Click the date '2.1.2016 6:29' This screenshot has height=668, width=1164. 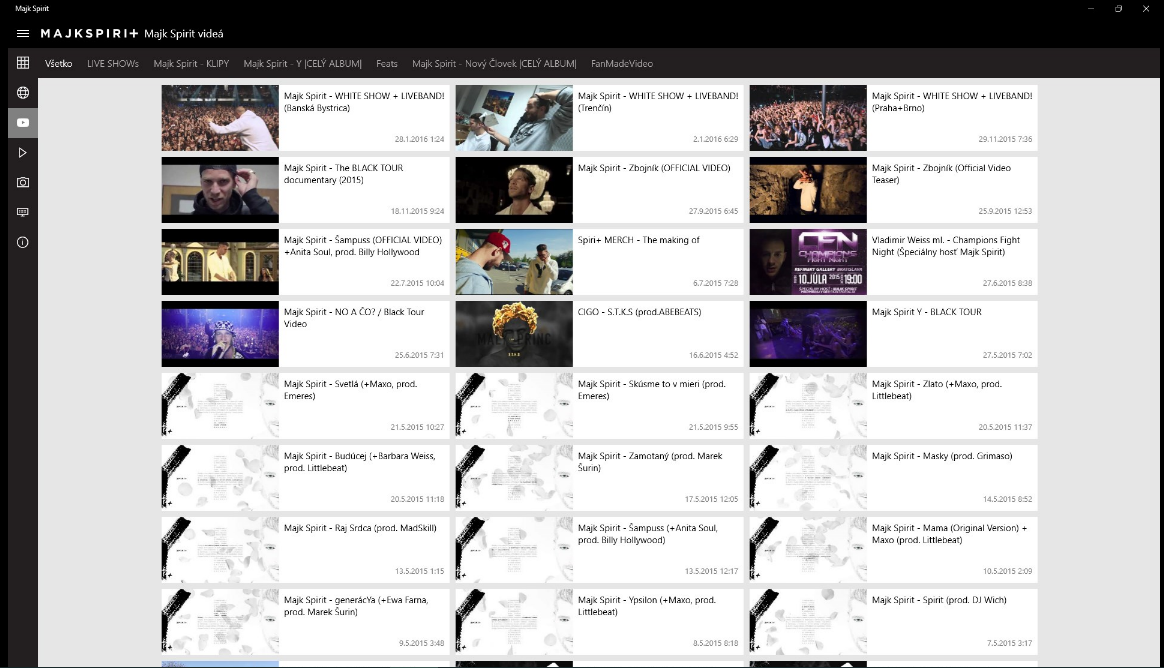(716, 139)
